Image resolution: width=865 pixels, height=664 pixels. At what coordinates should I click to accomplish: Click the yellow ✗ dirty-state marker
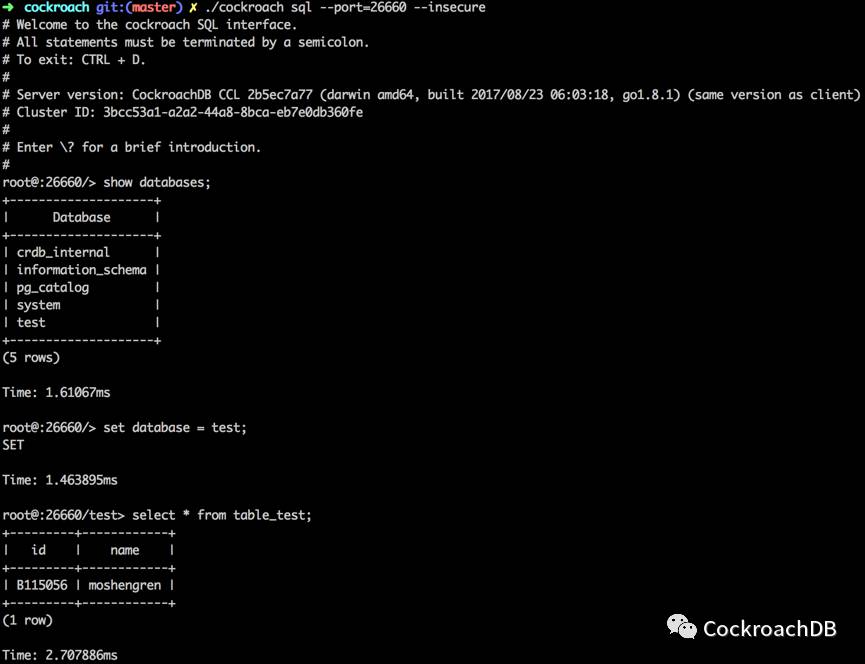point(193,7)
